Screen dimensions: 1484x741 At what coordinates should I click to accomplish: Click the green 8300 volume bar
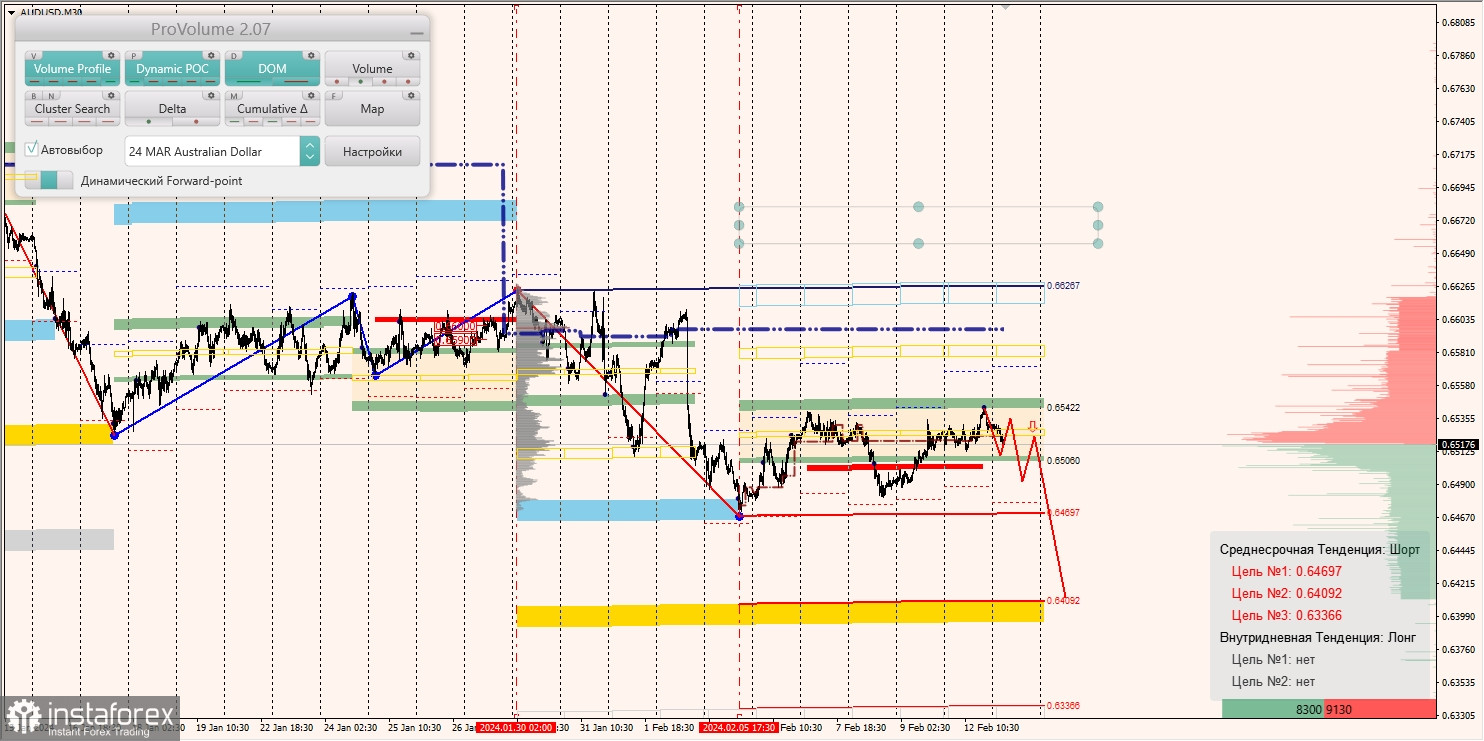(1273, 709)
